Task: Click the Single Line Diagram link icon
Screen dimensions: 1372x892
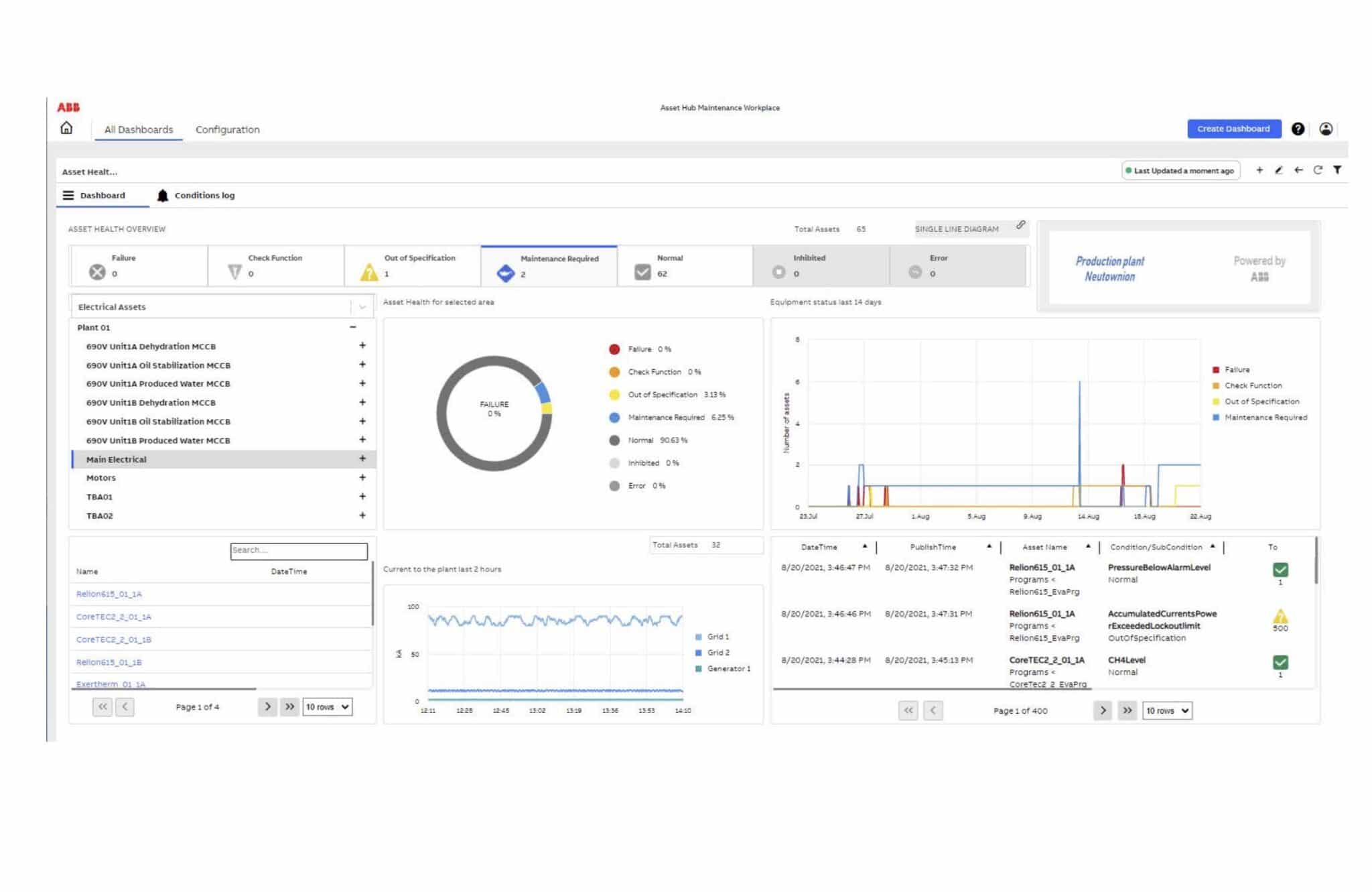Action: [1020, 225]
